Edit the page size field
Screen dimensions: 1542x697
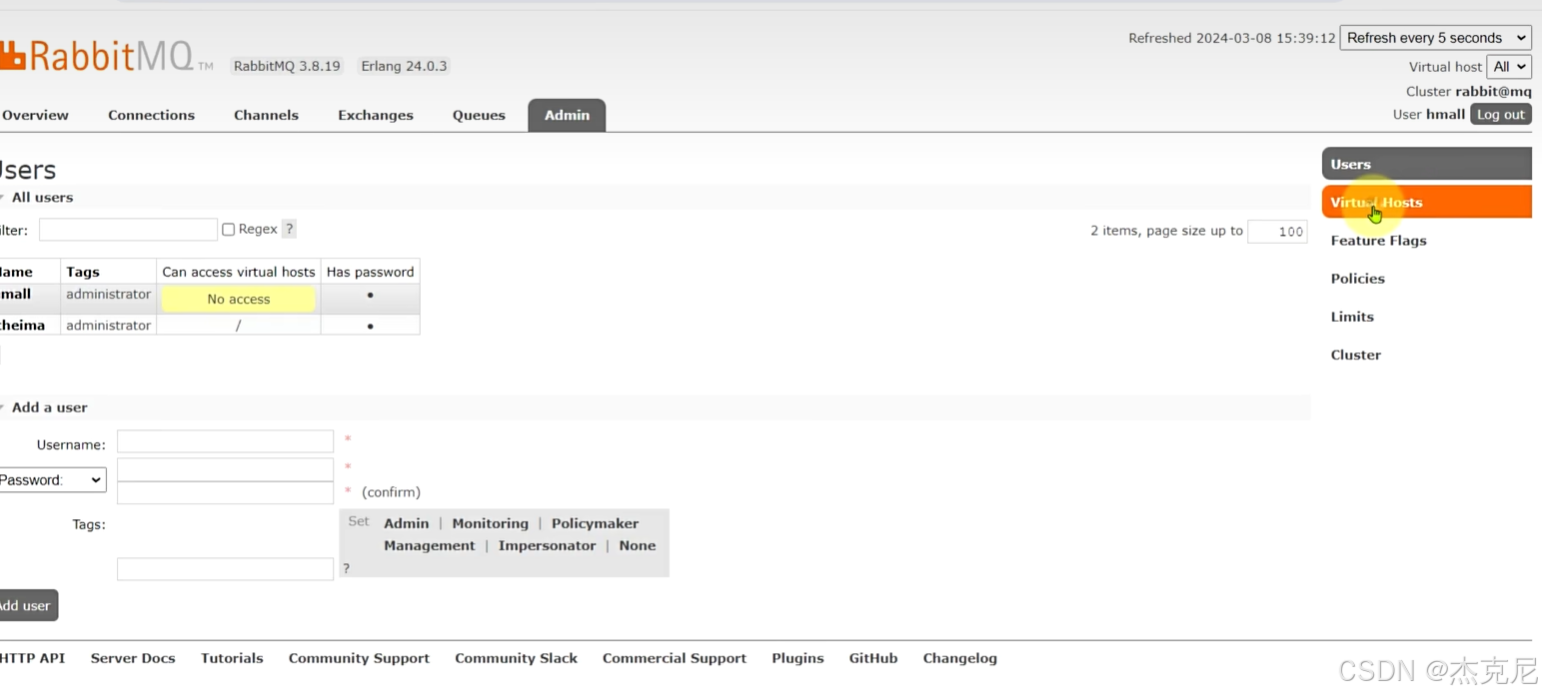1277,231
